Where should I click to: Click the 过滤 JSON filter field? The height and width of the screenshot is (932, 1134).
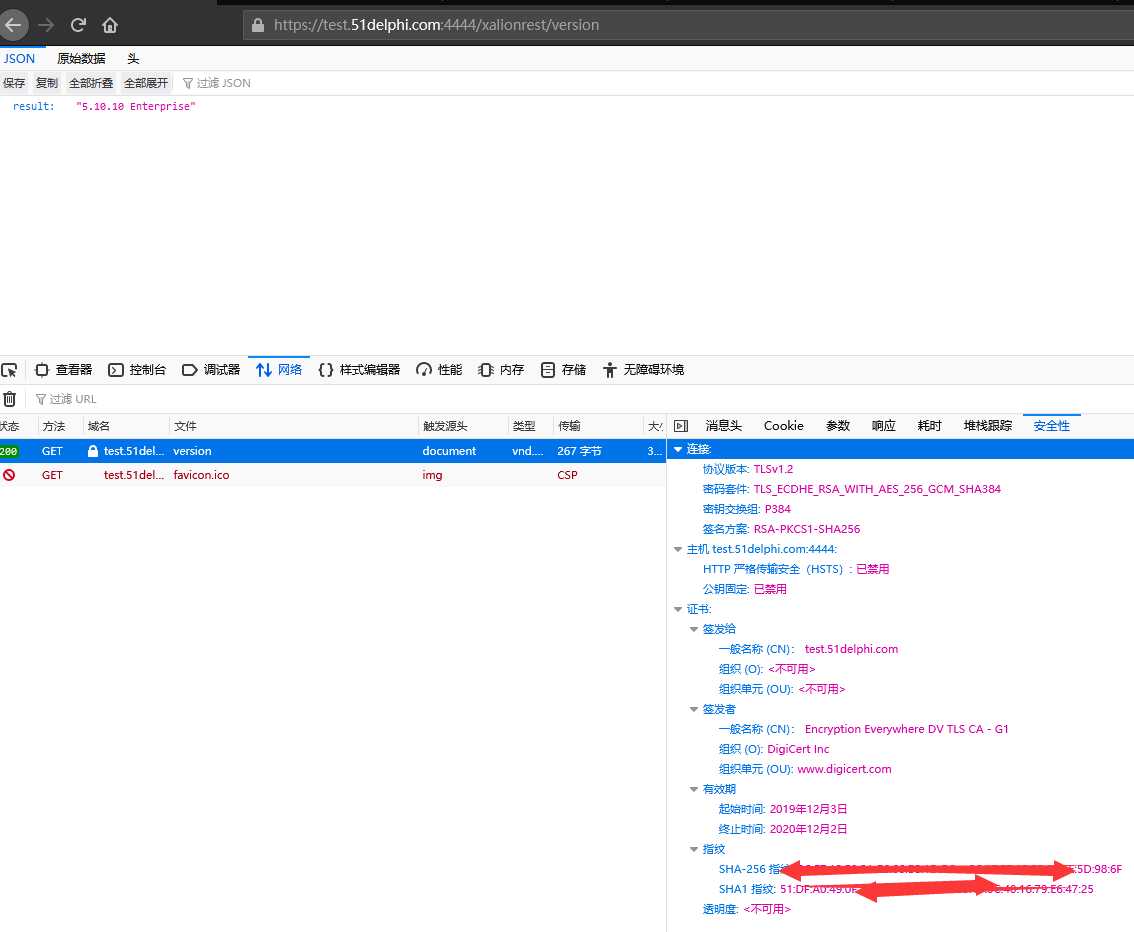[224, 83]
